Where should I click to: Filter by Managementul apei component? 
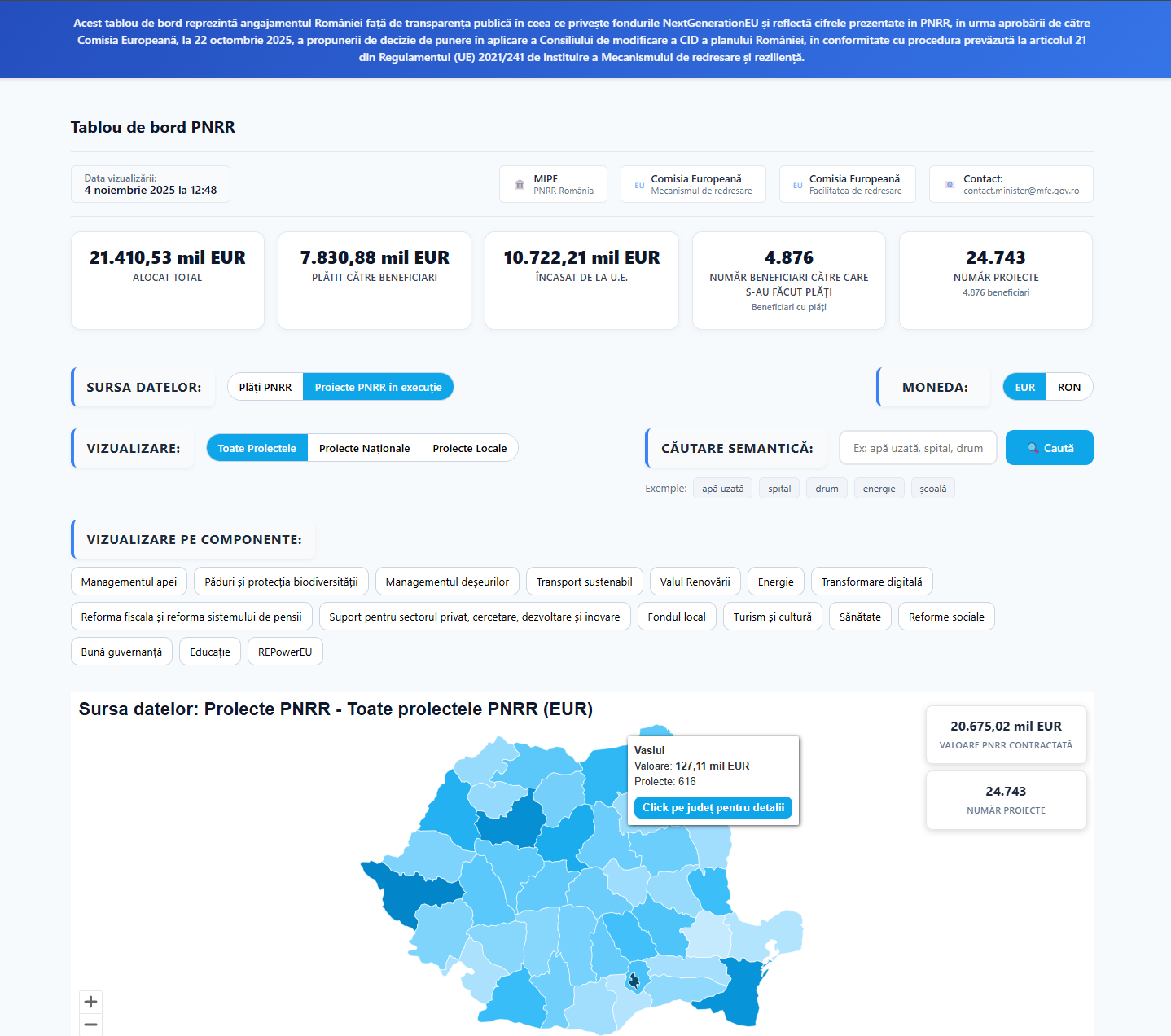click(129, 582)
